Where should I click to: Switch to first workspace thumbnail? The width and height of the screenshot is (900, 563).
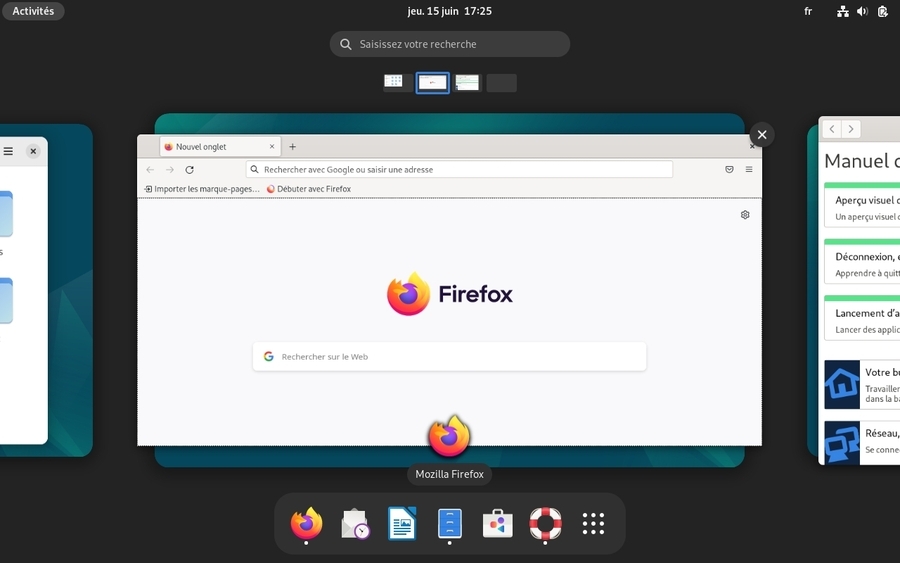click(397, 83)
